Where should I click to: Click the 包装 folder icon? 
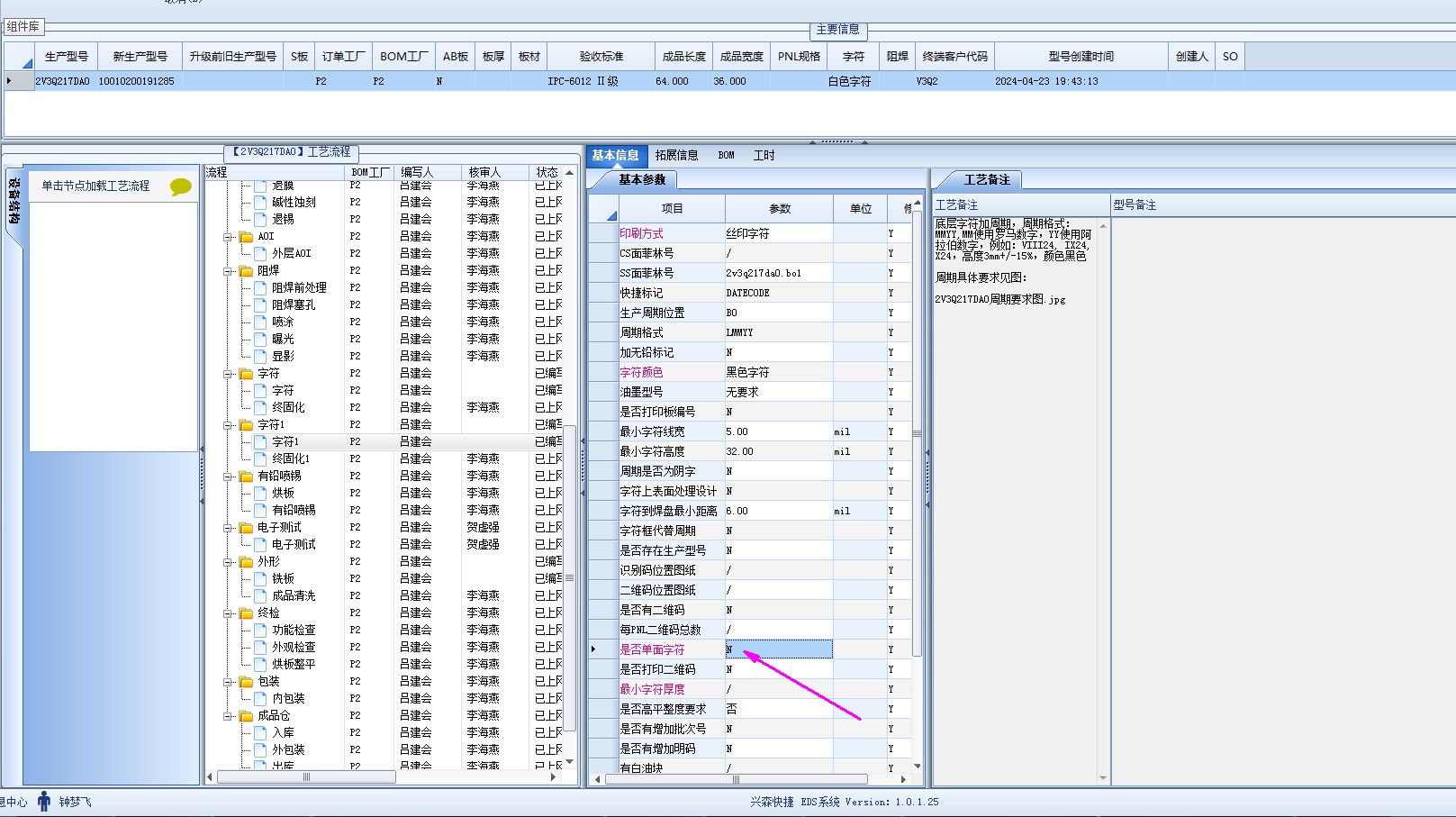pyautogui.click(x=246, y=682)
